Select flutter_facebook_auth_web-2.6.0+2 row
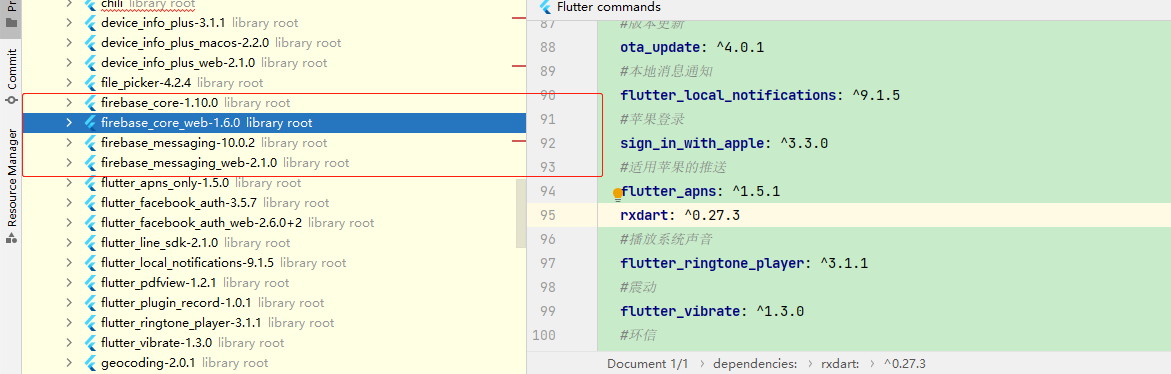 click(x=273, y=222)
